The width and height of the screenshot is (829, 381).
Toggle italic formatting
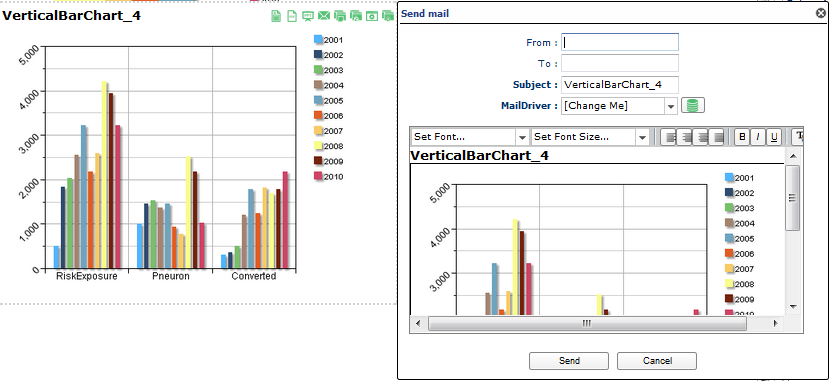(758, 137)
